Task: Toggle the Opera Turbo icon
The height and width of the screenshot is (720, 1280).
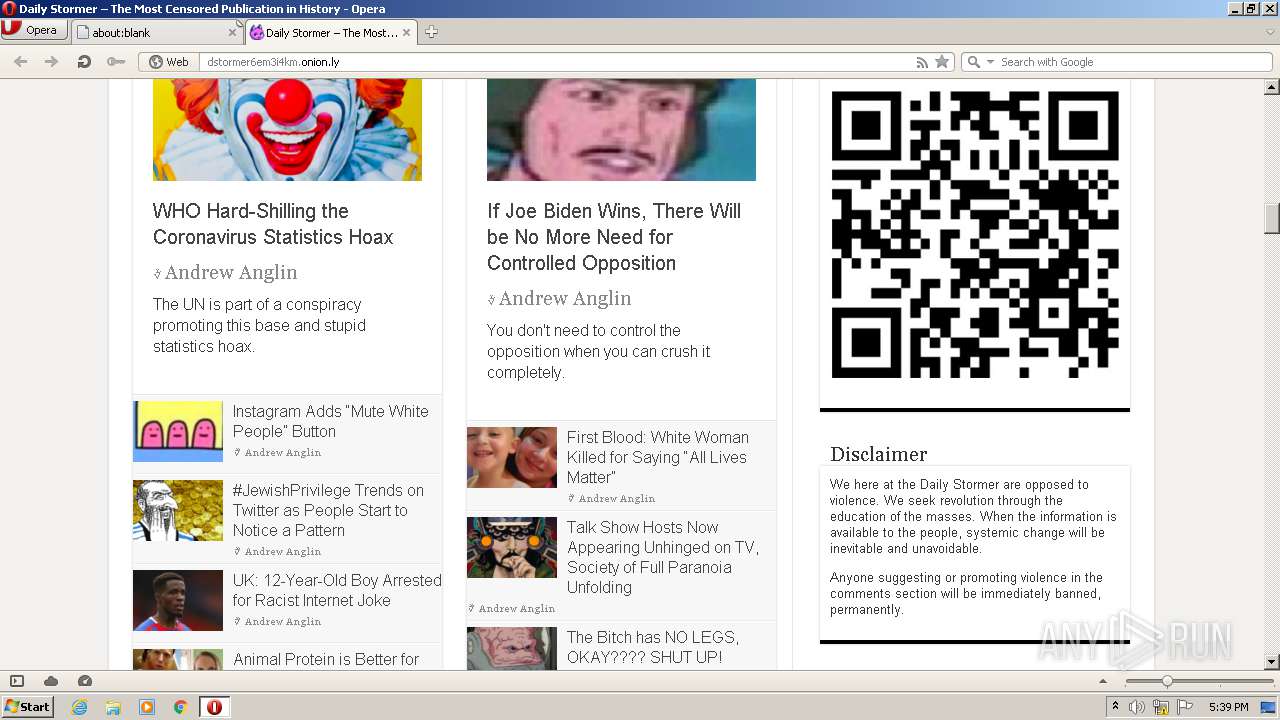Action: pyautogui.click(x=85, y=681)
